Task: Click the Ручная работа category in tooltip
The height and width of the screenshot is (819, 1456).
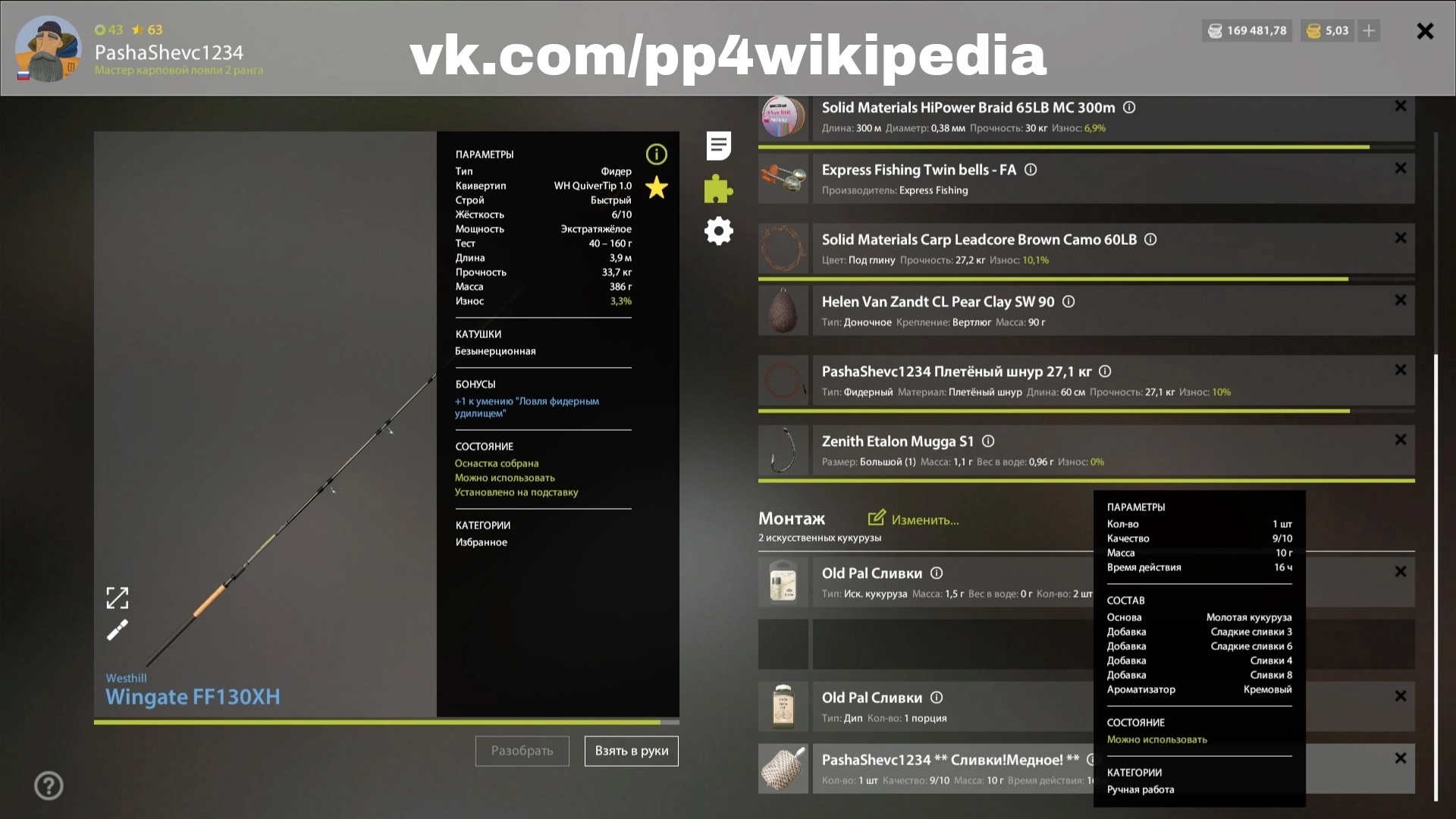Action: 1141,789
